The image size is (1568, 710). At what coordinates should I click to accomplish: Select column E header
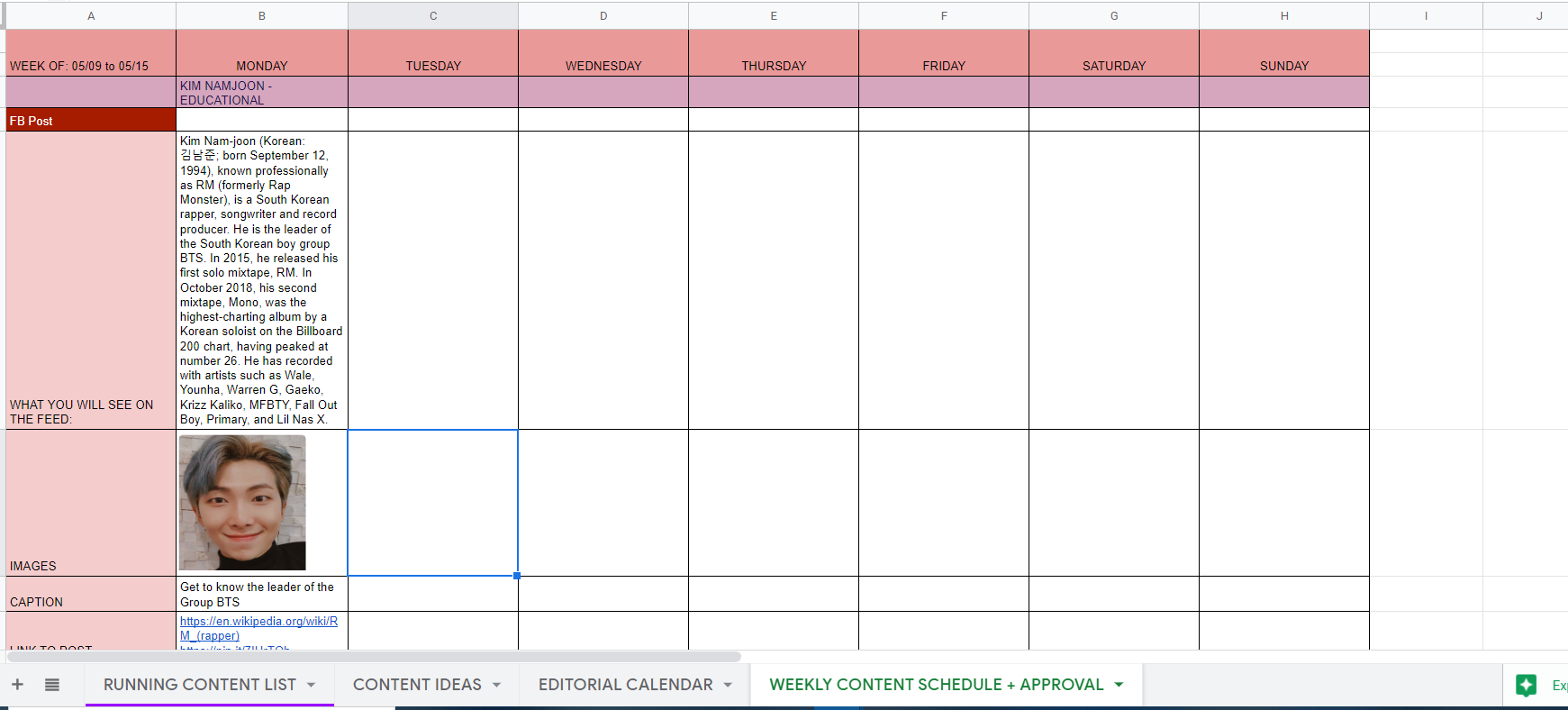coord(774,16)
